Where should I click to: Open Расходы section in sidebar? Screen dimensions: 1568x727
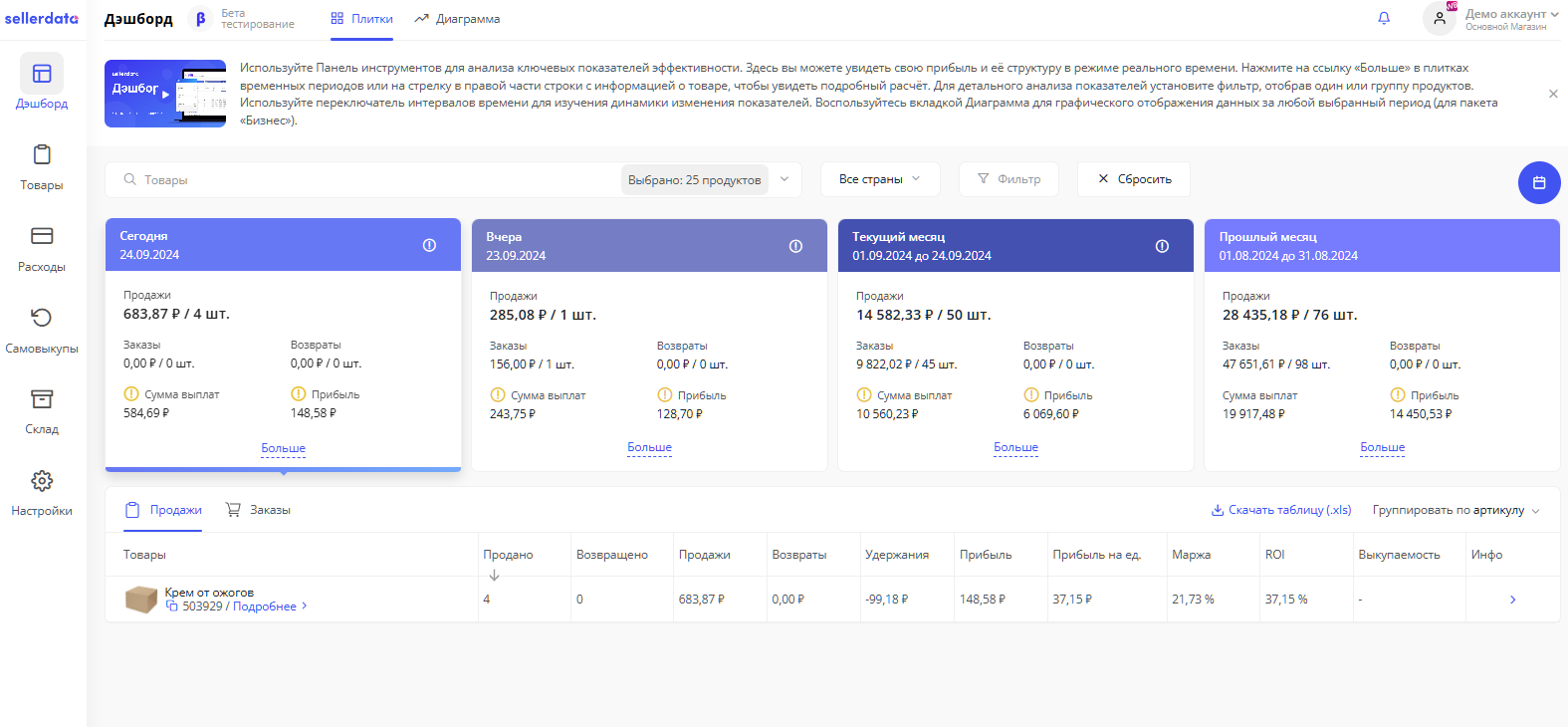tap(42, 248)
